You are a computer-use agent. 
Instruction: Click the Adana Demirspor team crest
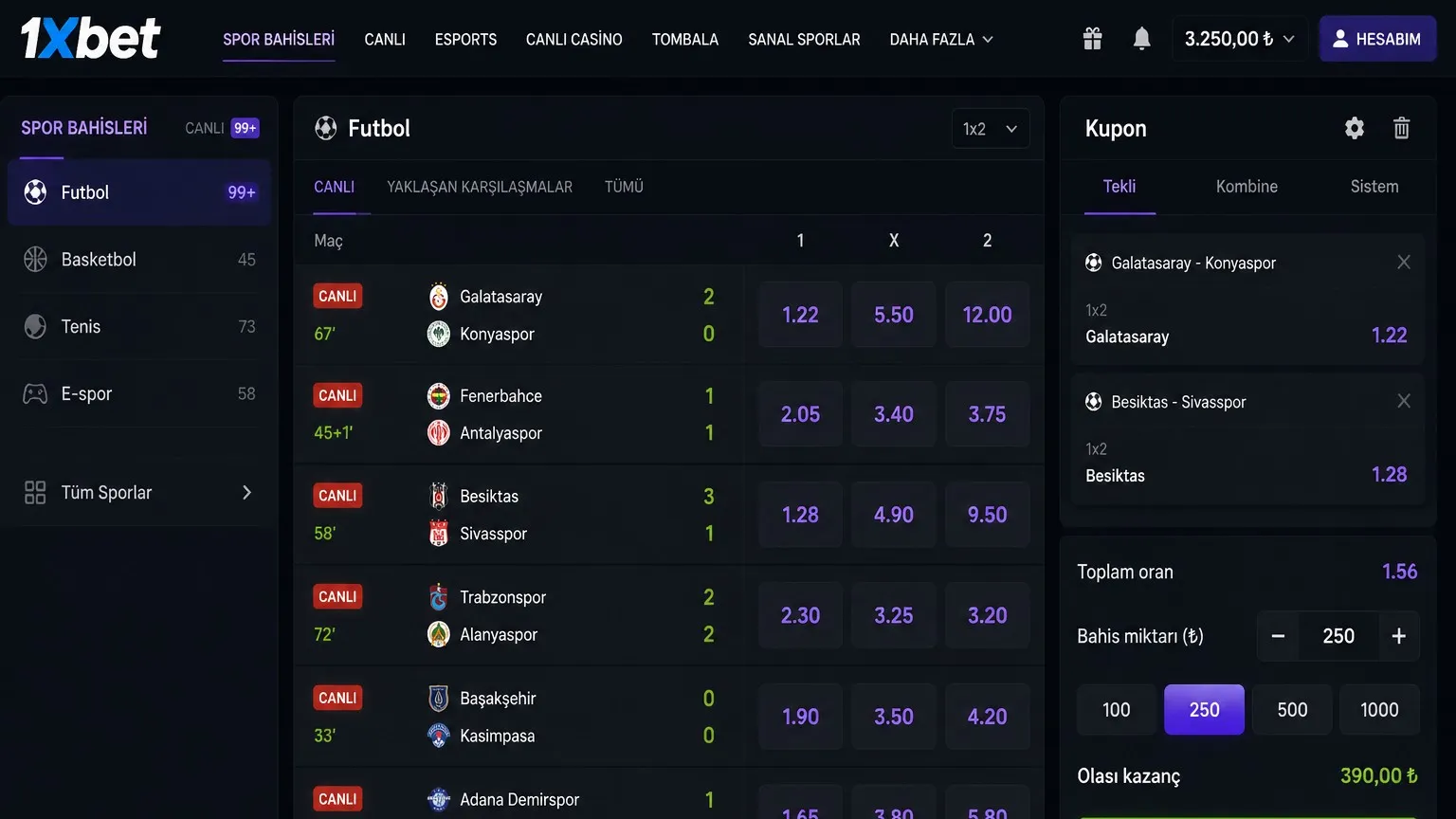[438, 799]
